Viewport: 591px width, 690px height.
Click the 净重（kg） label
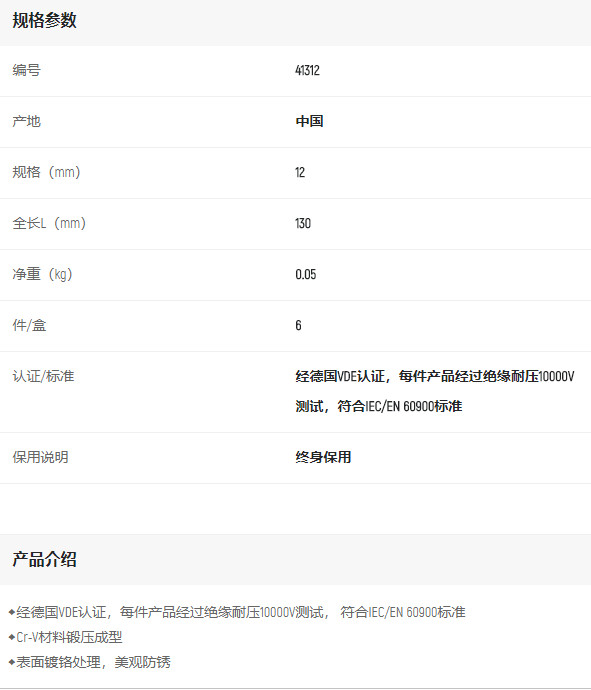point(42,275)
